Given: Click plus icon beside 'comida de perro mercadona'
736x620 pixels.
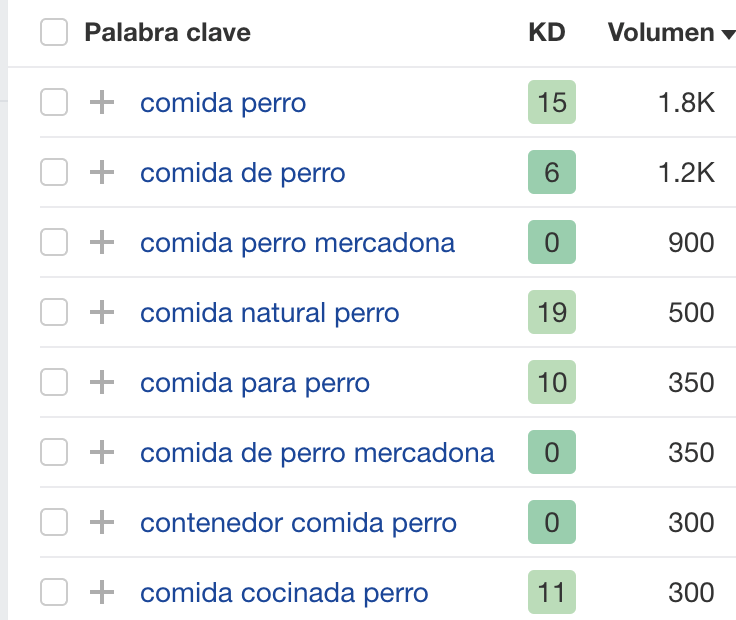Looking at the screenshot, I should click(x=102, y=452).
